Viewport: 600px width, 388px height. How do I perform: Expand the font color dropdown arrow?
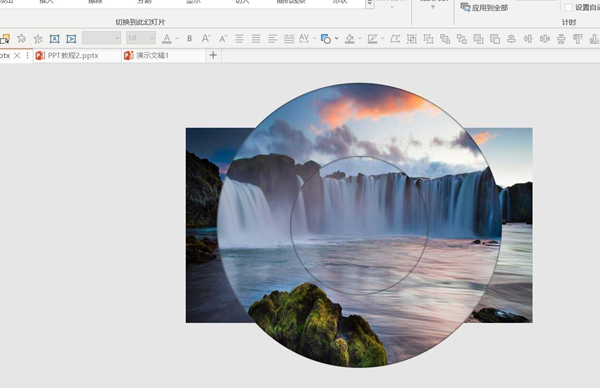[x=177, y=38]
